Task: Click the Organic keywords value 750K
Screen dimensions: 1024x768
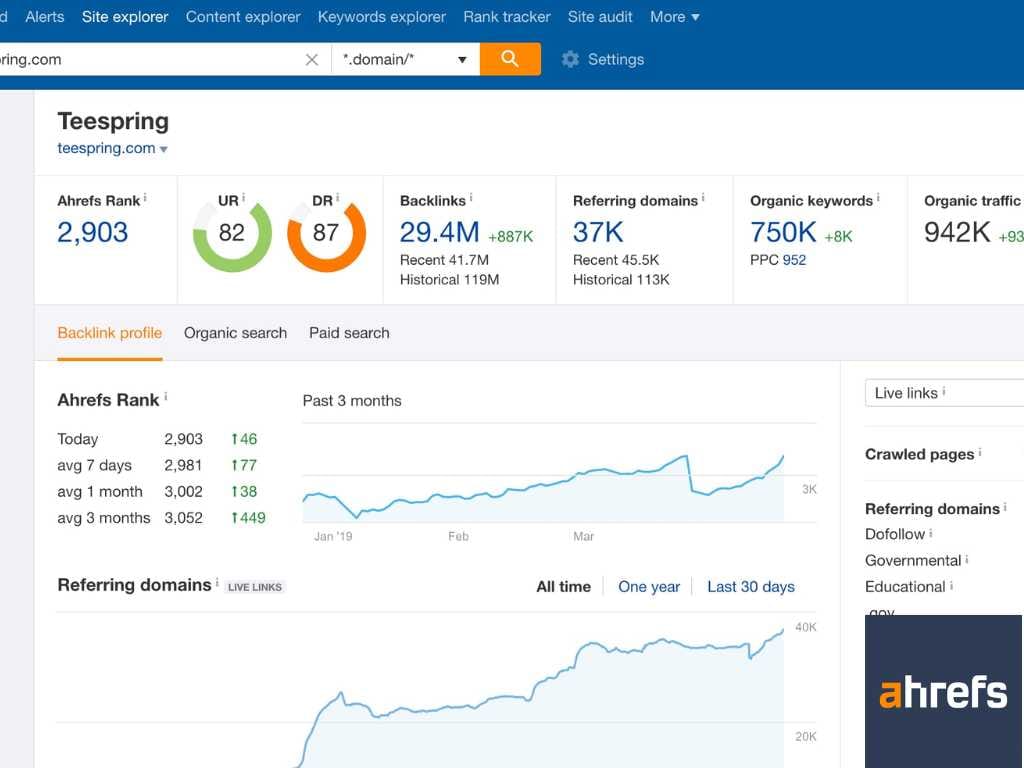Action: coord(783,232)
